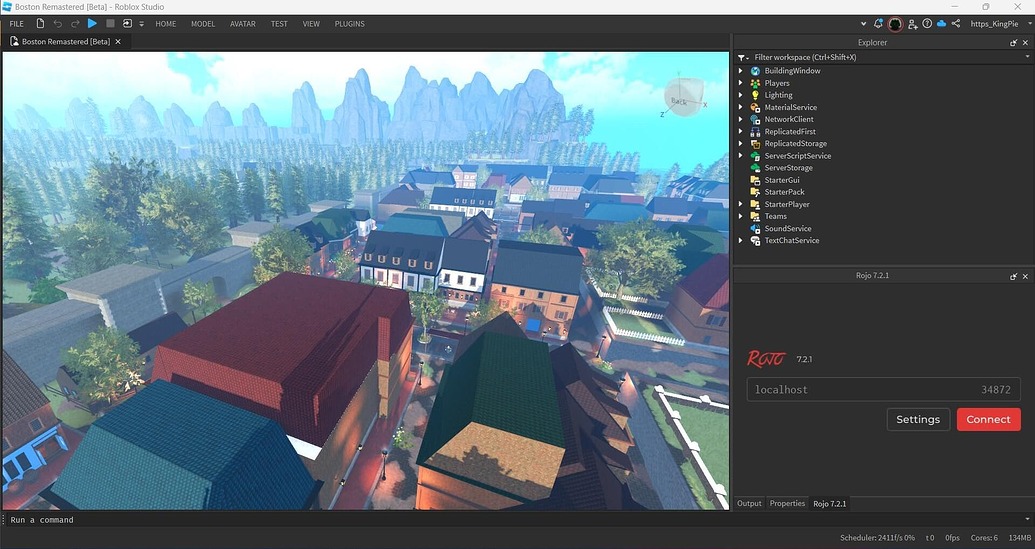The width and height of the screenshot is (1035, 549).
Task: Select the ServerStorage icon
Action: point(755,168)
